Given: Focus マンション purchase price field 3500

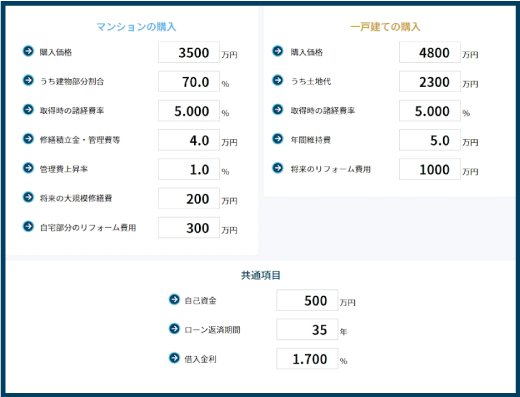Looking at the screenshot, I should click(x=189, y=52).
